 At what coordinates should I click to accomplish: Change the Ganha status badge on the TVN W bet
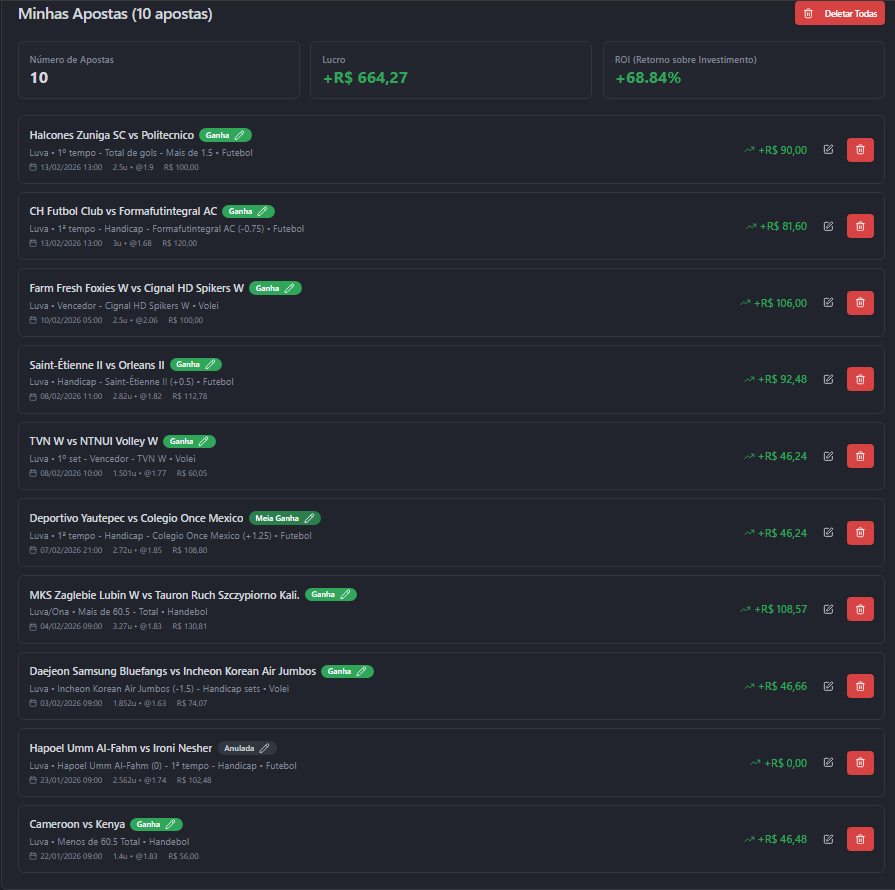coord(190,441)
